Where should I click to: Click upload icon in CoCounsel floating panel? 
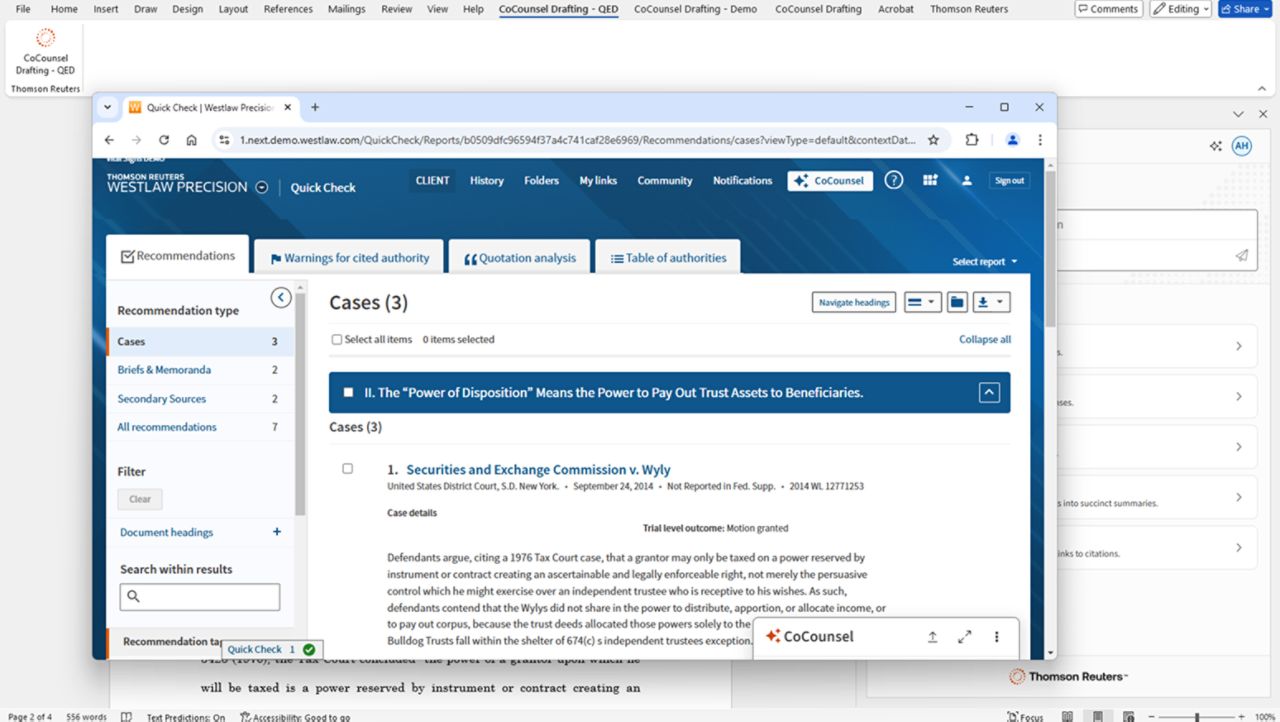pyautogui.click(x=932, y=637)
